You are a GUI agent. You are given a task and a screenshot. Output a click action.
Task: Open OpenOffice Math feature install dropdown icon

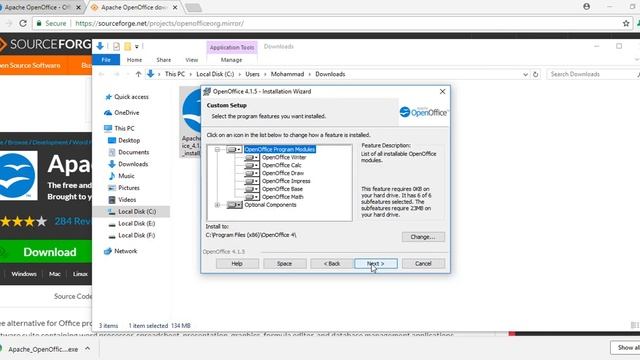coord(251,197)
